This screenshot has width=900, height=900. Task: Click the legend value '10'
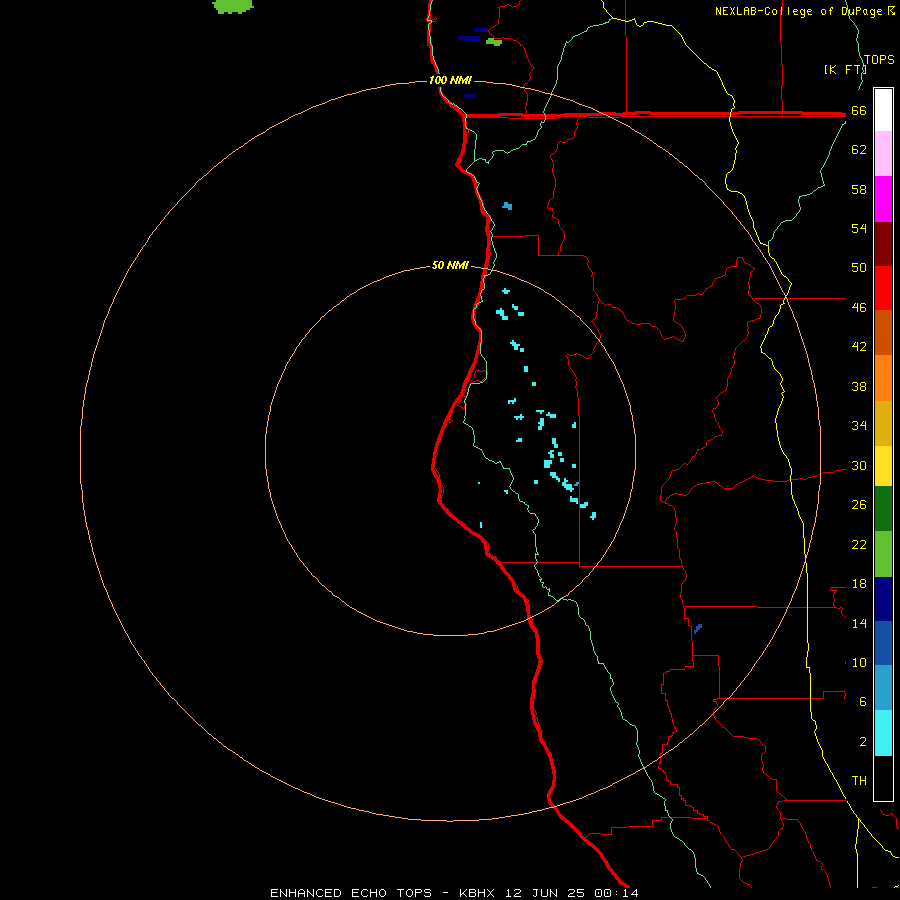coord(859,662)
